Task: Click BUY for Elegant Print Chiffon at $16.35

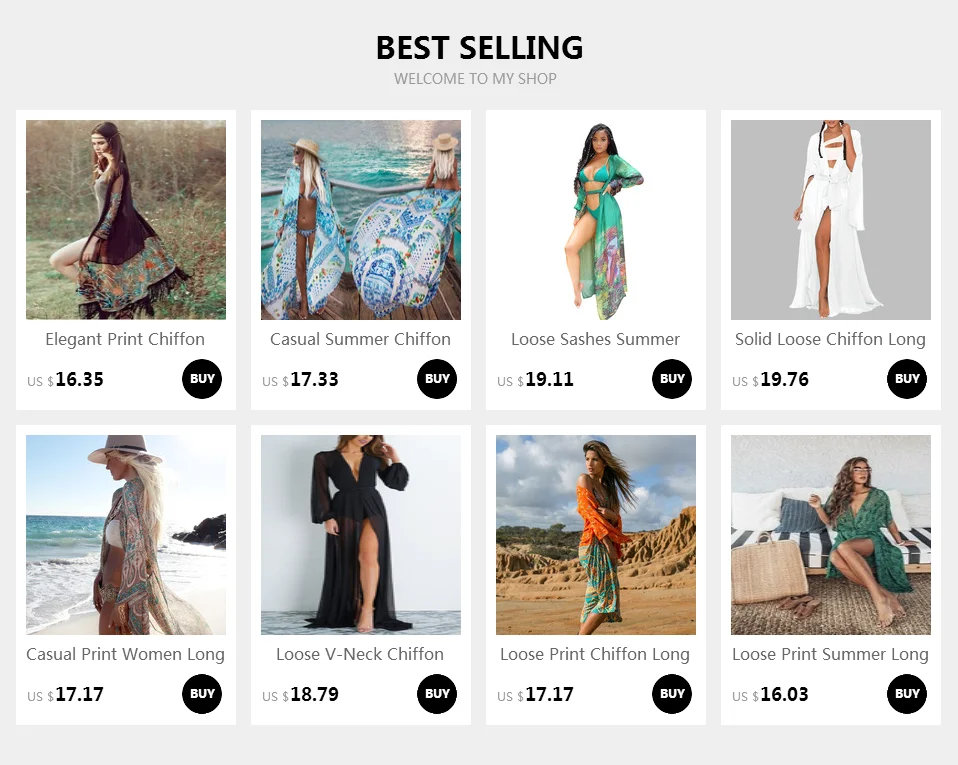Action: (202, 379)
